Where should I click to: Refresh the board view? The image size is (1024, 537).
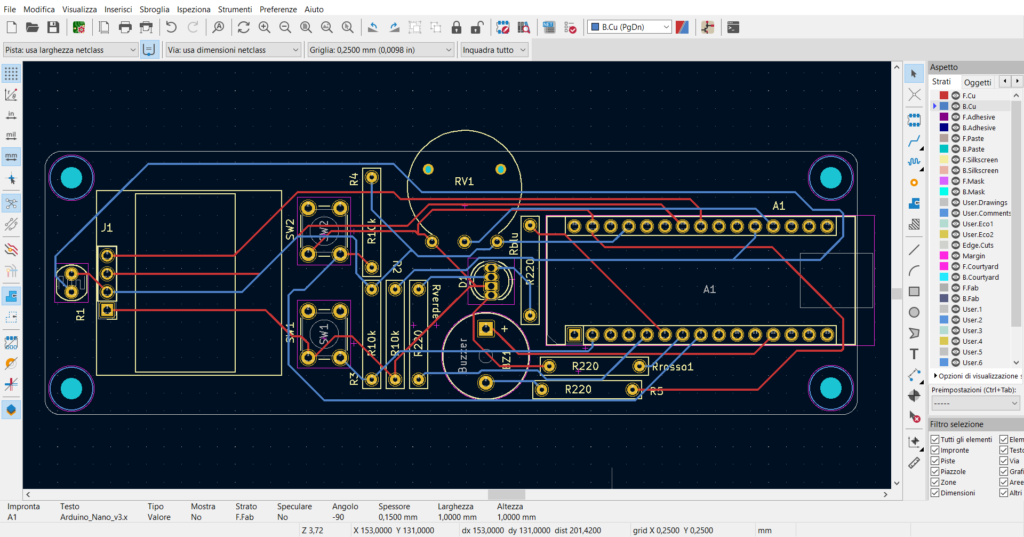[x=243, y=27]
